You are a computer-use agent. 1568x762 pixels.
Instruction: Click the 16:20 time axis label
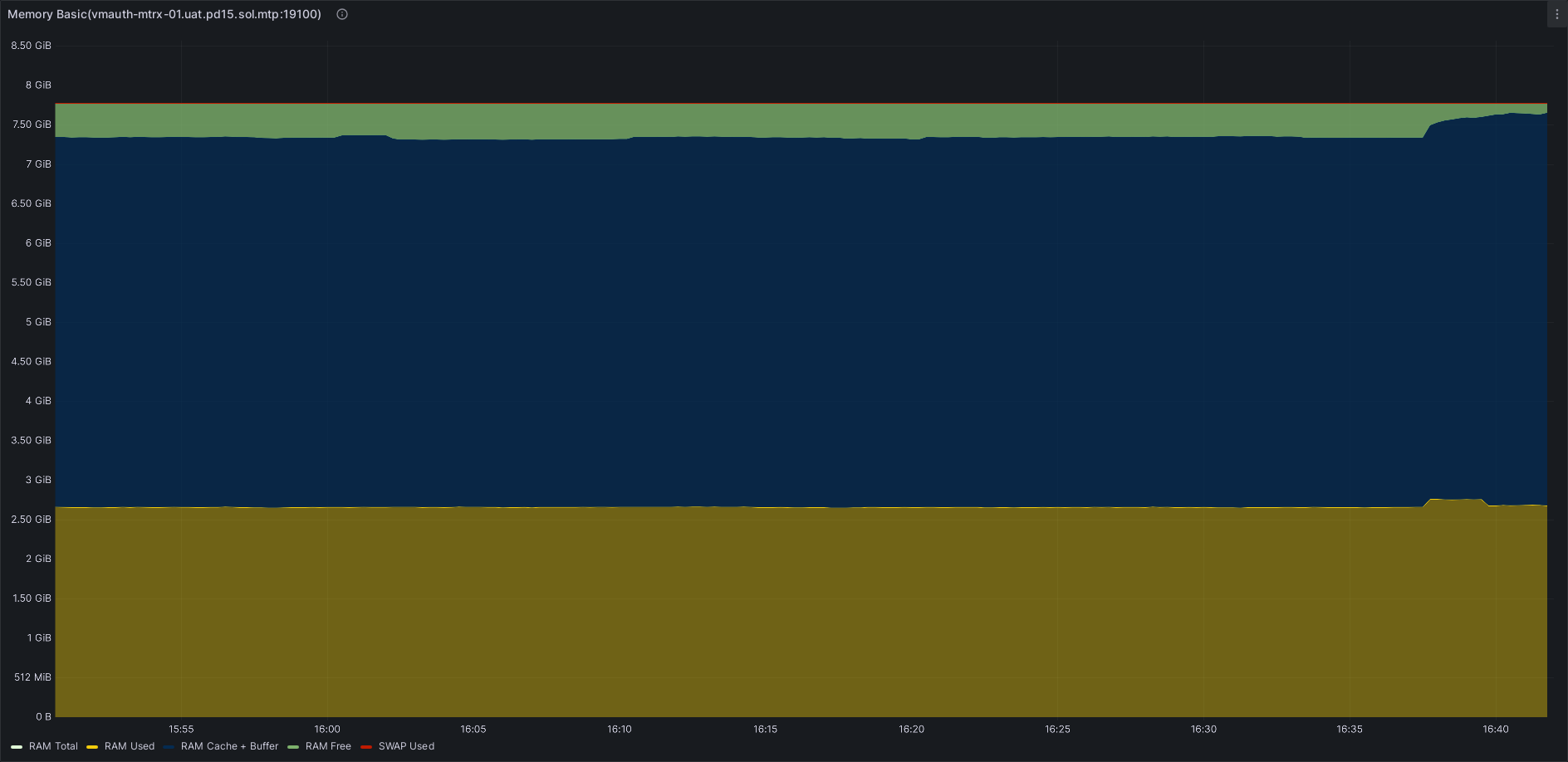pos(911,729)
